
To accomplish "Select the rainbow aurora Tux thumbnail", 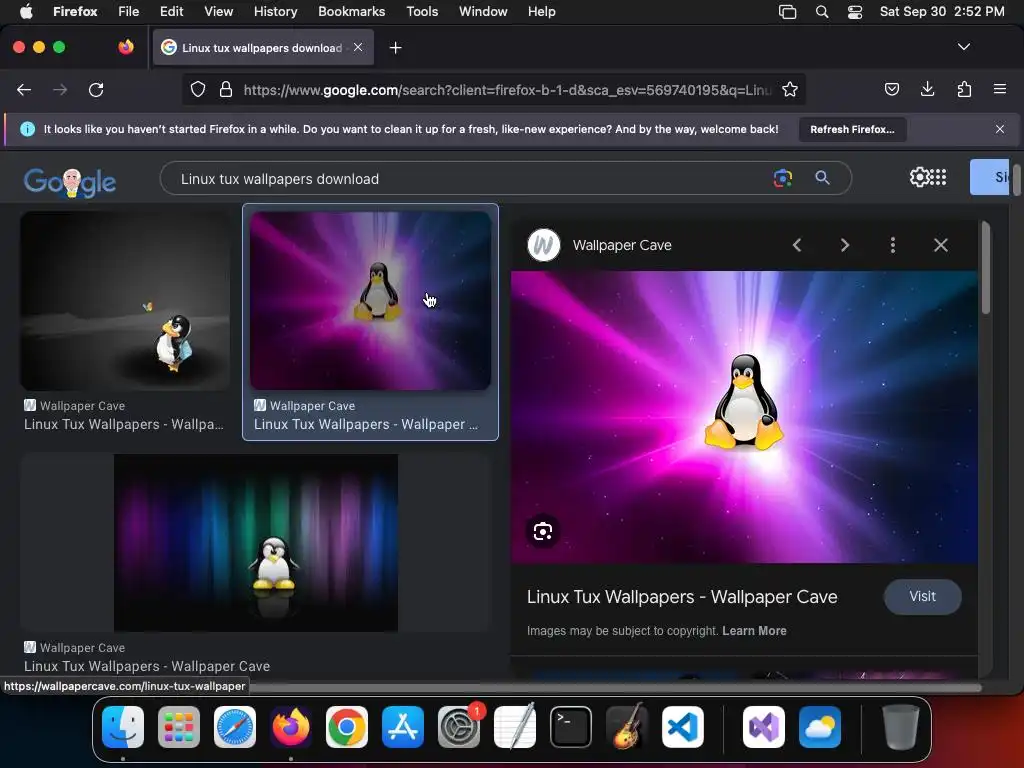I will 255,543.
